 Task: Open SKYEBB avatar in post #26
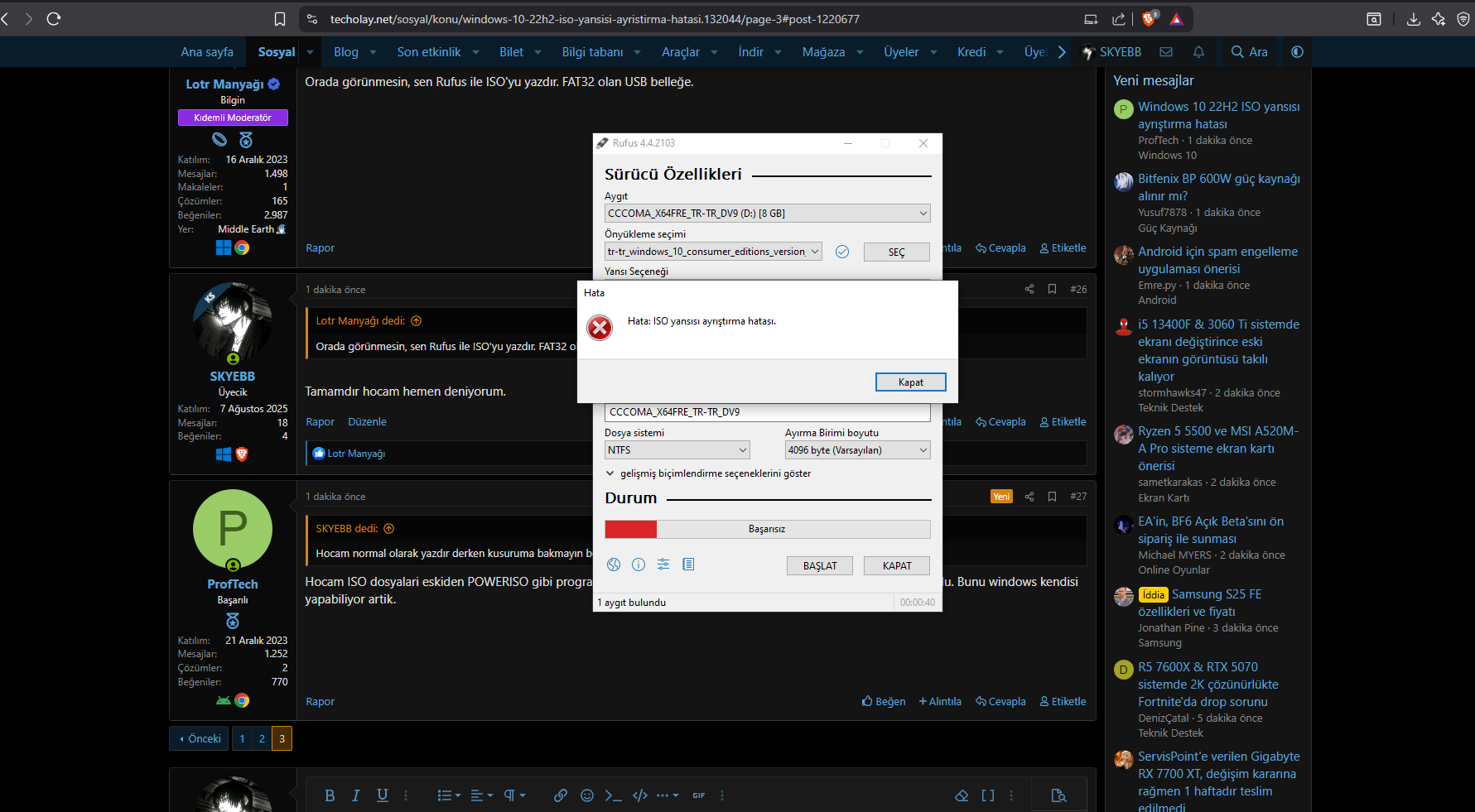(233, 323)
